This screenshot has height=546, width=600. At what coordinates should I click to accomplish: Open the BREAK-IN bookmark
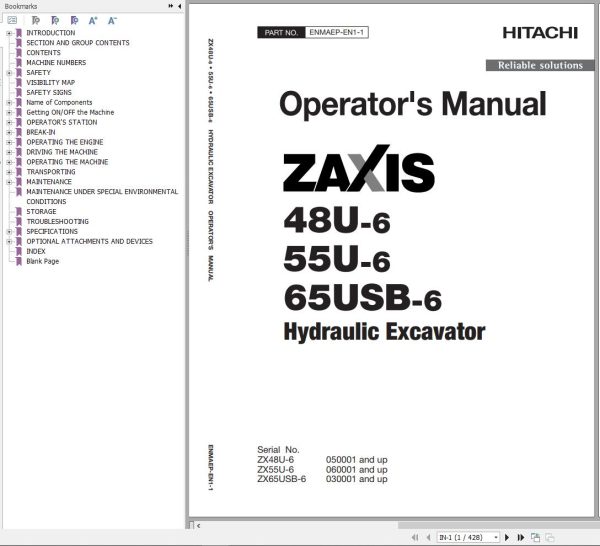41,132
